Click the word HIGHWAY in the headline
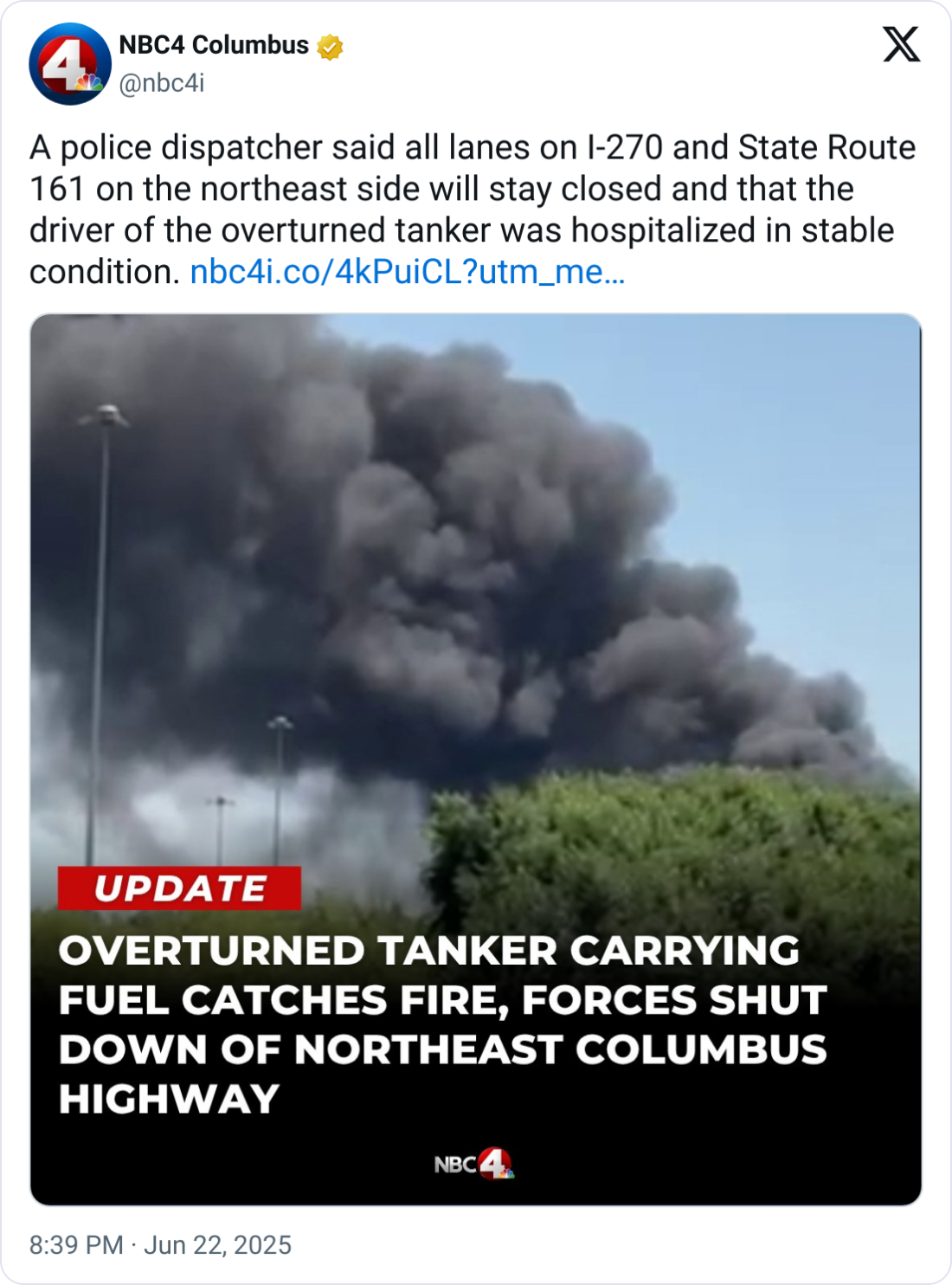 169,1099
